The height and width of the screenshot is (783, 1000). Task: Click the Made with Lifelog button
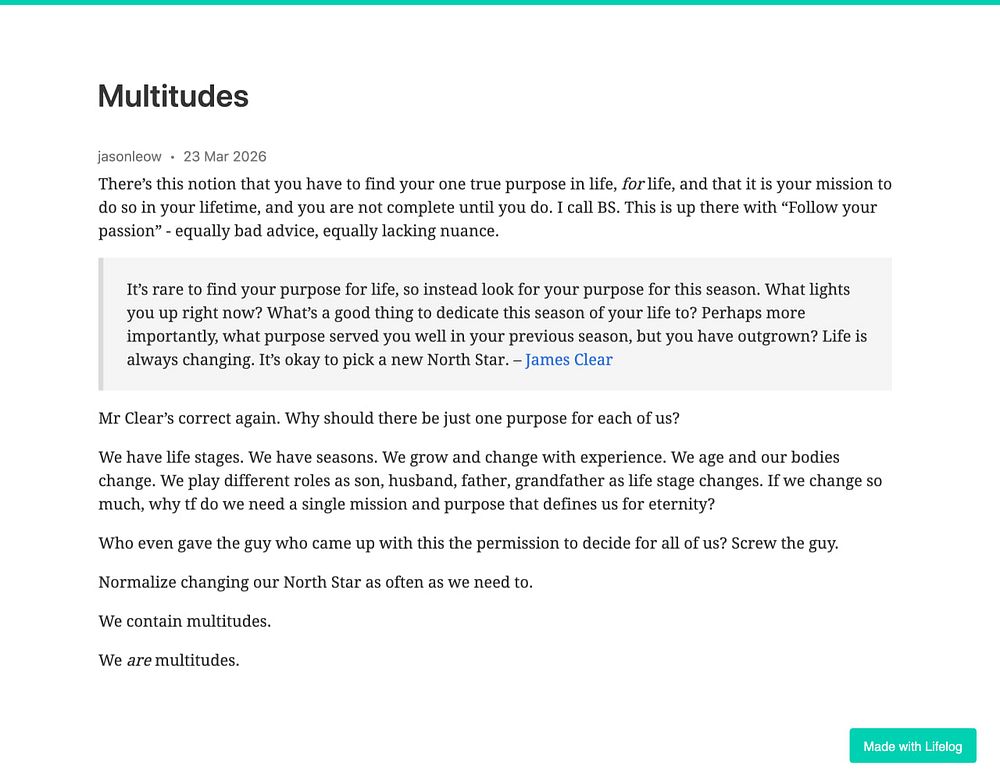pos(913,746)
